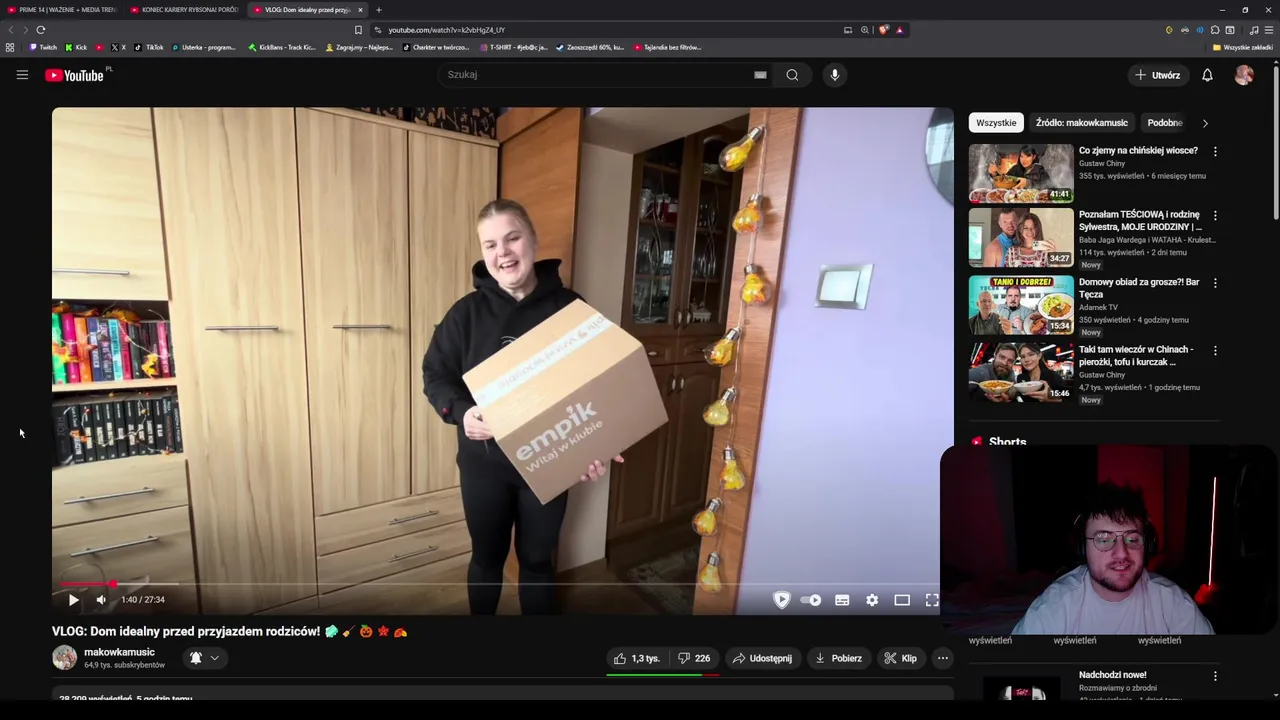Open the Wszystkie zakładki bookmarks folder

tap(1242, 47)
